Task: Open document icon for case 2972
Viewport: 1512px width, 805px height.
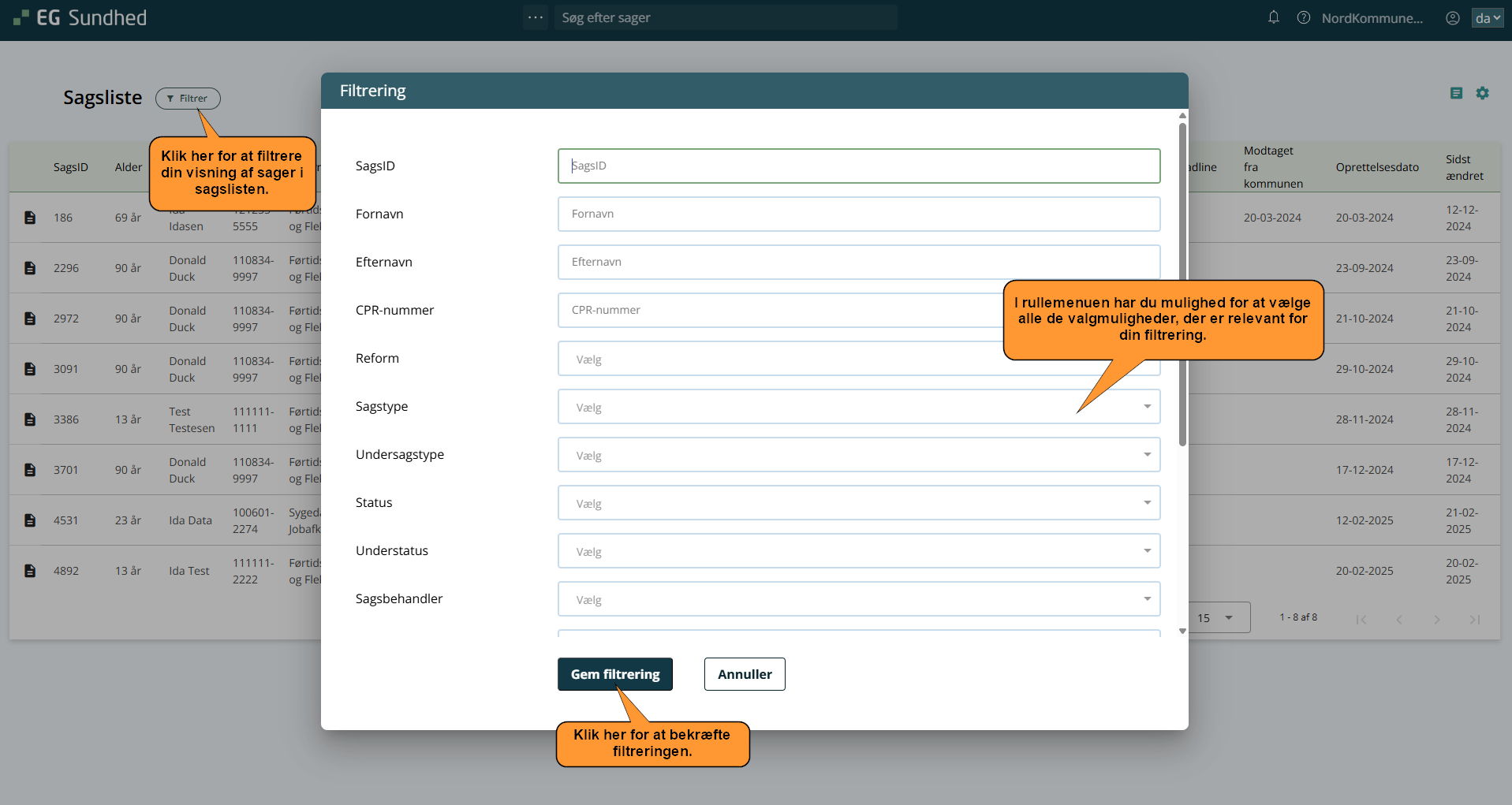Action: click(30, 319)
